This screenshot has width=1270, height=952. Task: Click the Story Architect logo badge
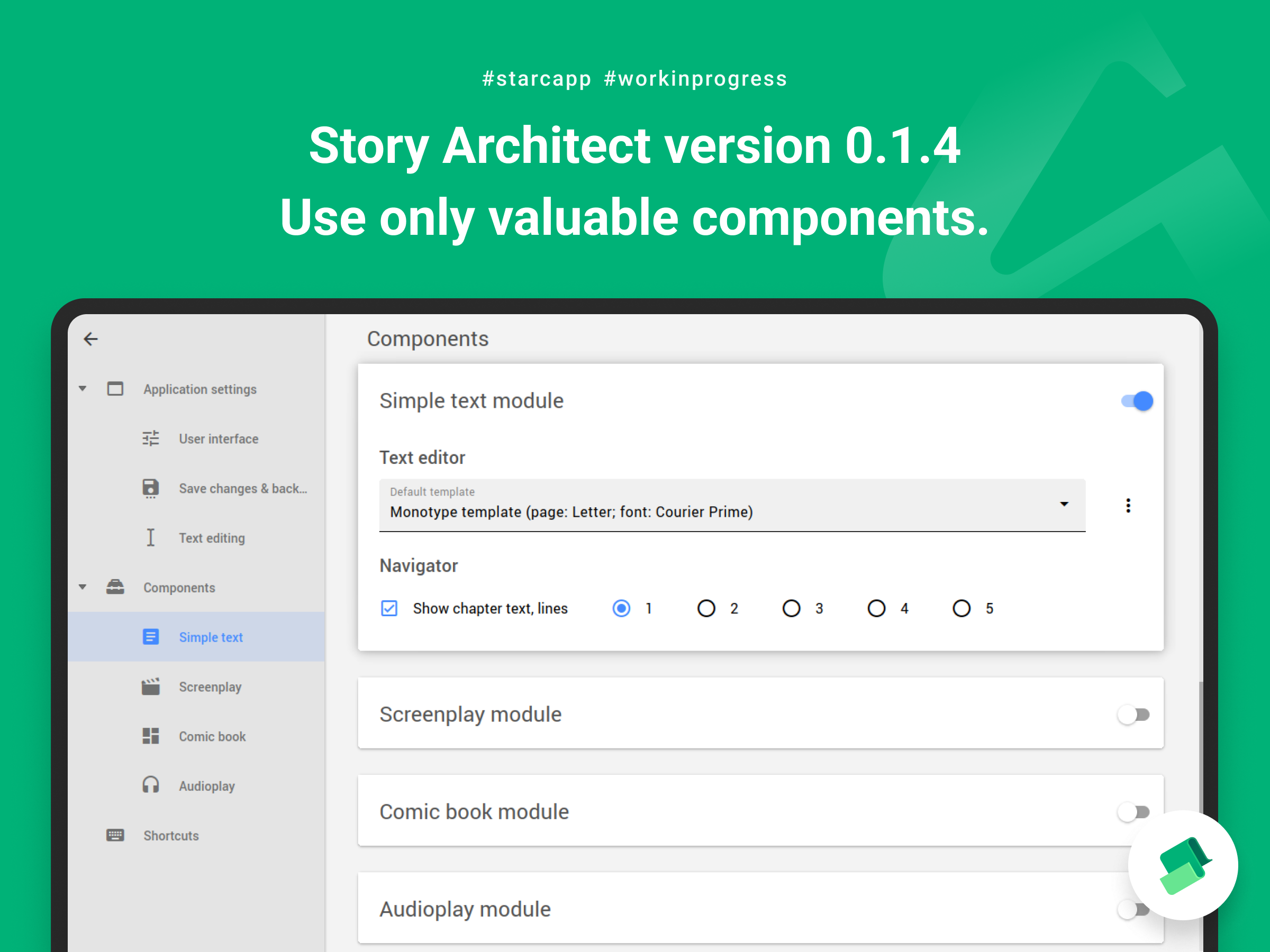coord(1183,865)
